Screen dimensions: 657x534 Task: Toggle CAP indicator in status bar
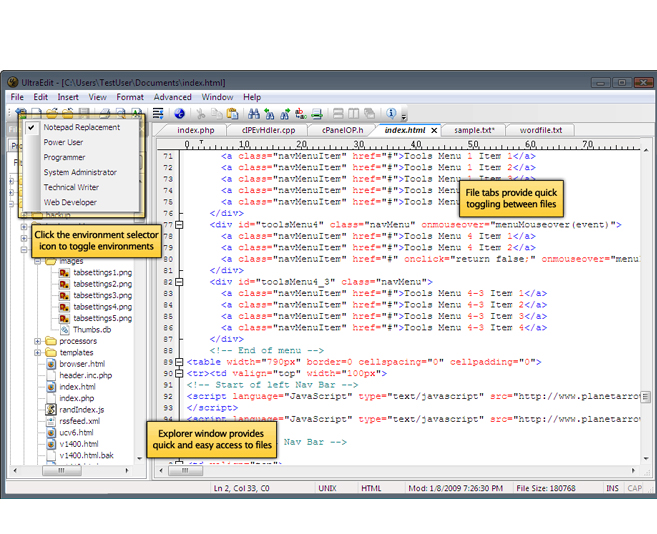click(634, 488)
